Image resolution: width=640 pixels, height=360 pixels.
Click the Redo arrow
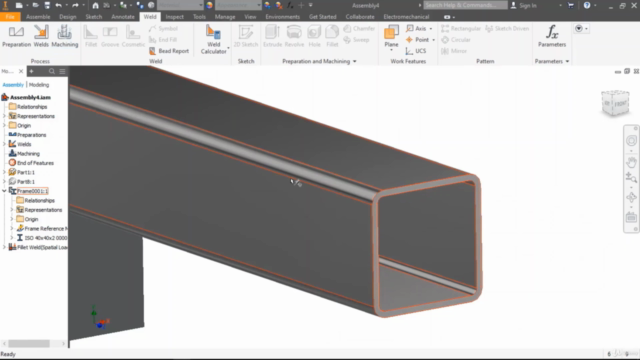(x=75, y=5)
